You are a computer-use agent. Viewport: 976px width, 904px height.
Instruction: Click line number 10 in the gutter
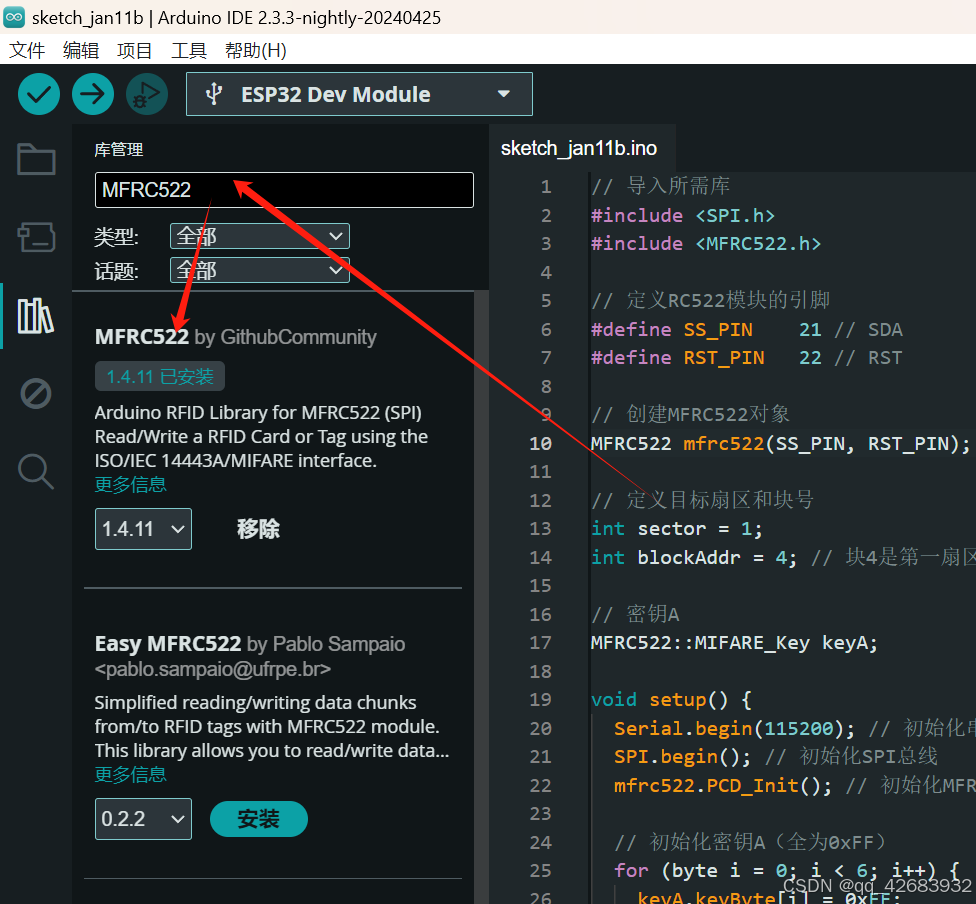pos(540,443)
